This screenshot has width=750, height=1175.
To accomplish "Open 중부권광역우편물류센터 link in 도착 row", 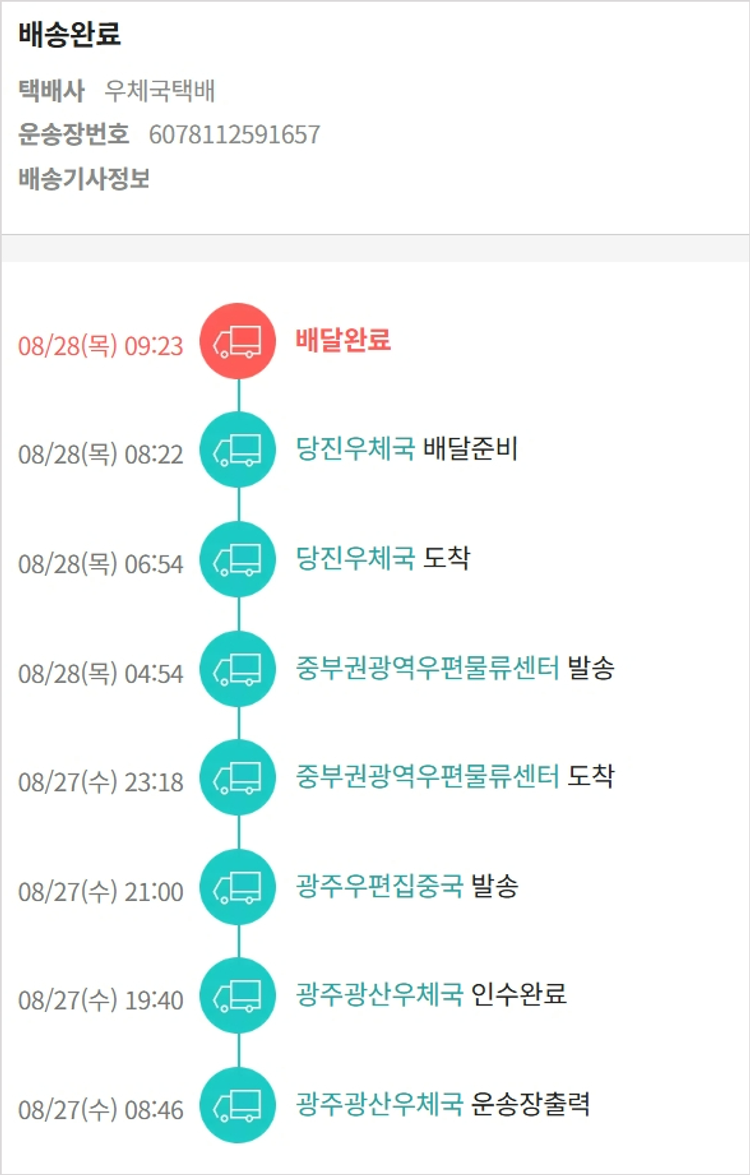I will [x=427, y=776].
